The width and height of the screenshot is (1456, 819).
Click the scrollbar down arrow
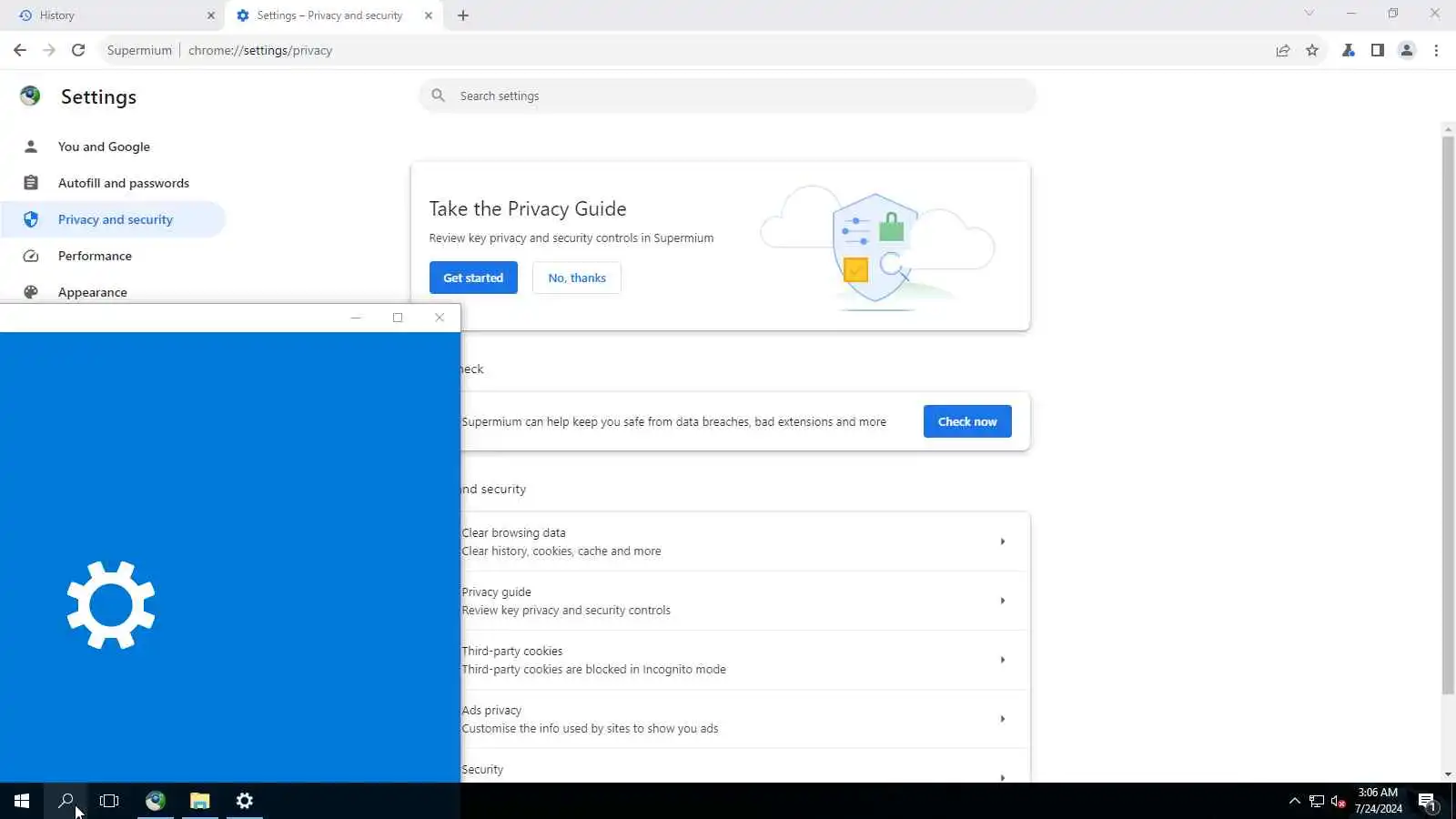1448,774
